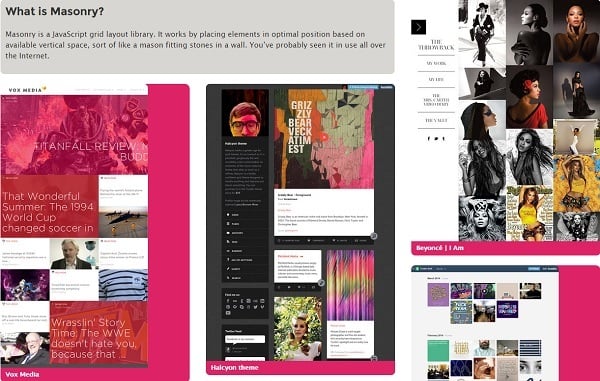Click the Masonry description paragraph
600x381 pixels.
pyautogui.click(x=195, y=45)
